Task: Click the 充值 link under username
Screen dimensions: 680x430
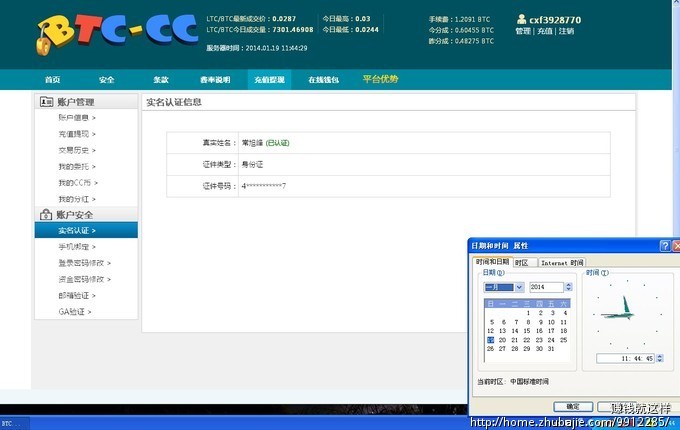Action: [x=545, y=31]
